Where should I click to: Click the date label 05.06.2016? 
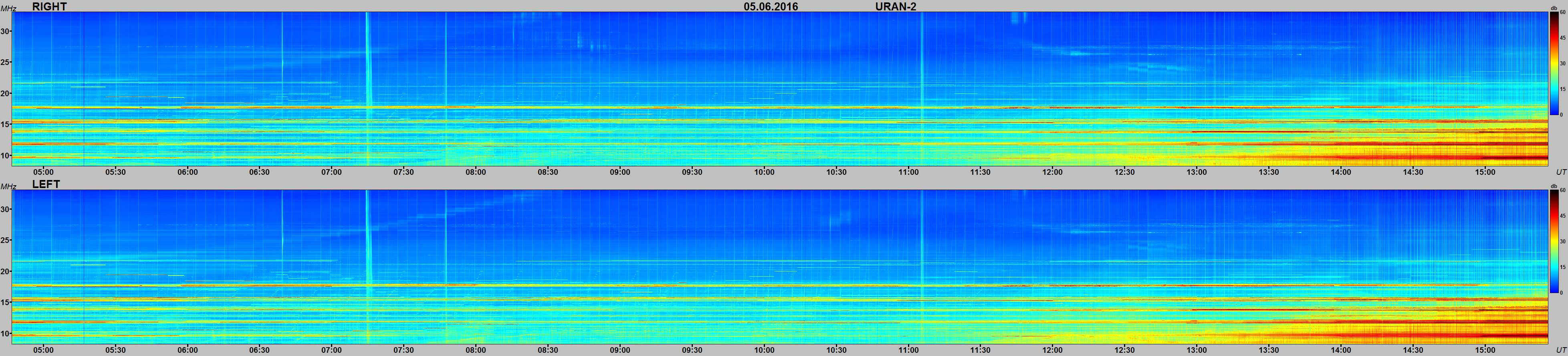pyautogui.click(x=771, y=7)
